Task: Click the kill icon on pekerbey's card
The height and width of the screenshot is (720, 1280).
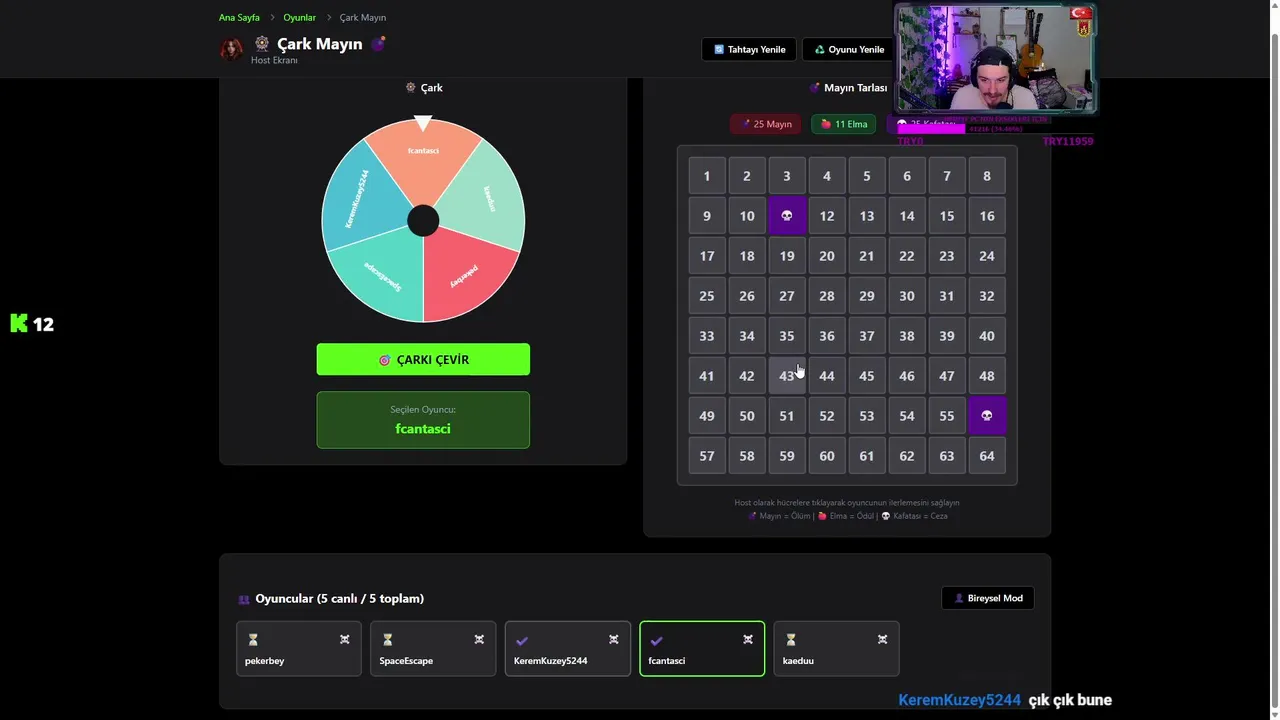Action: [344, 640]
